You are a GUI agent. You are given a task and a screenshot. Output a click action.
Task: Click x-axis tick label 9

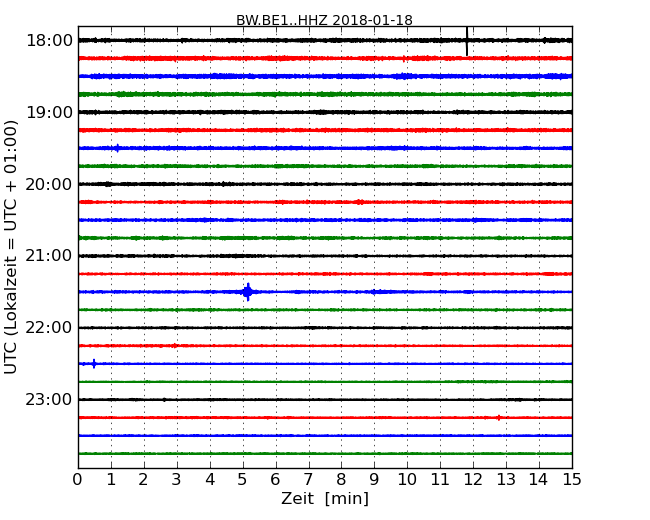point(374,479)
